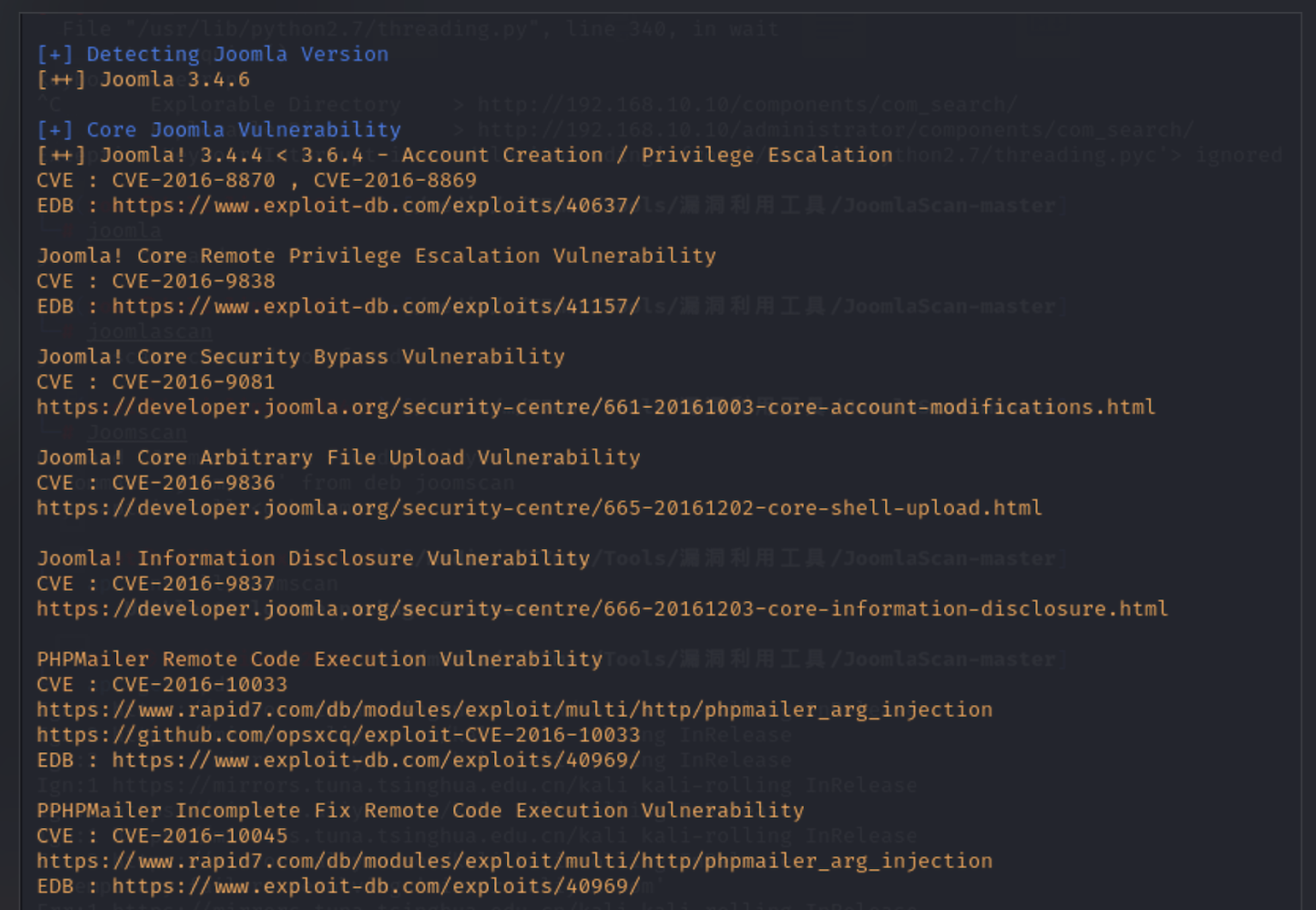Open the core-information-disclosure security-centre link
The image size is (1316, 910).
point(603,609)
